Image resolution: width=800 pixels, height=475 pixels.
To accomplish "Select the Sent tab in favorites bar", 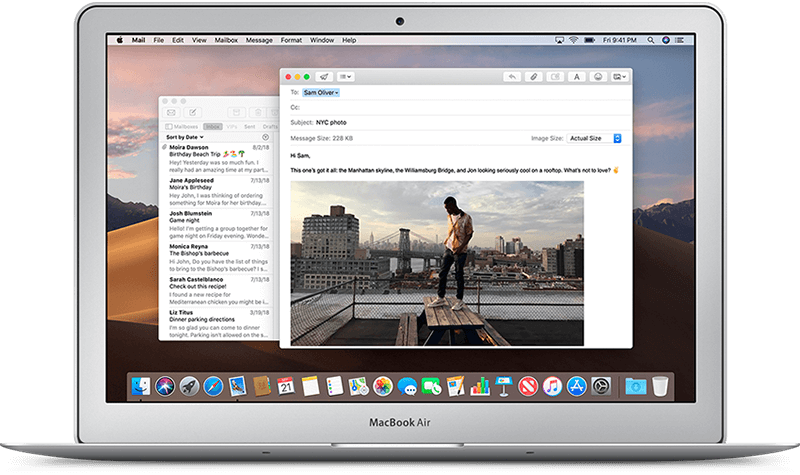I will (251, 127).
